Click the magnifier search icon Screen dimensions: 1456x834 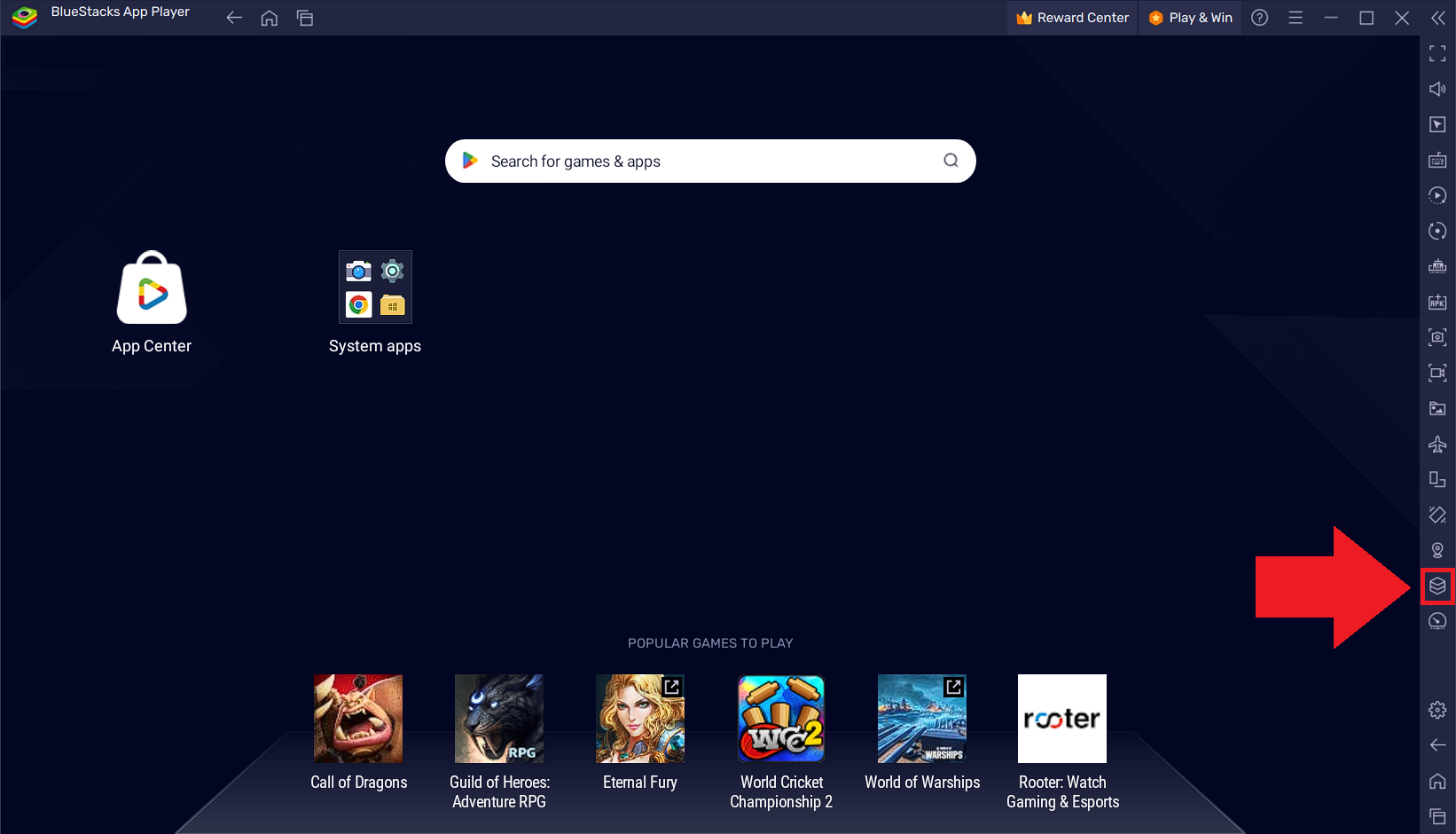click(x=951, y=161)
